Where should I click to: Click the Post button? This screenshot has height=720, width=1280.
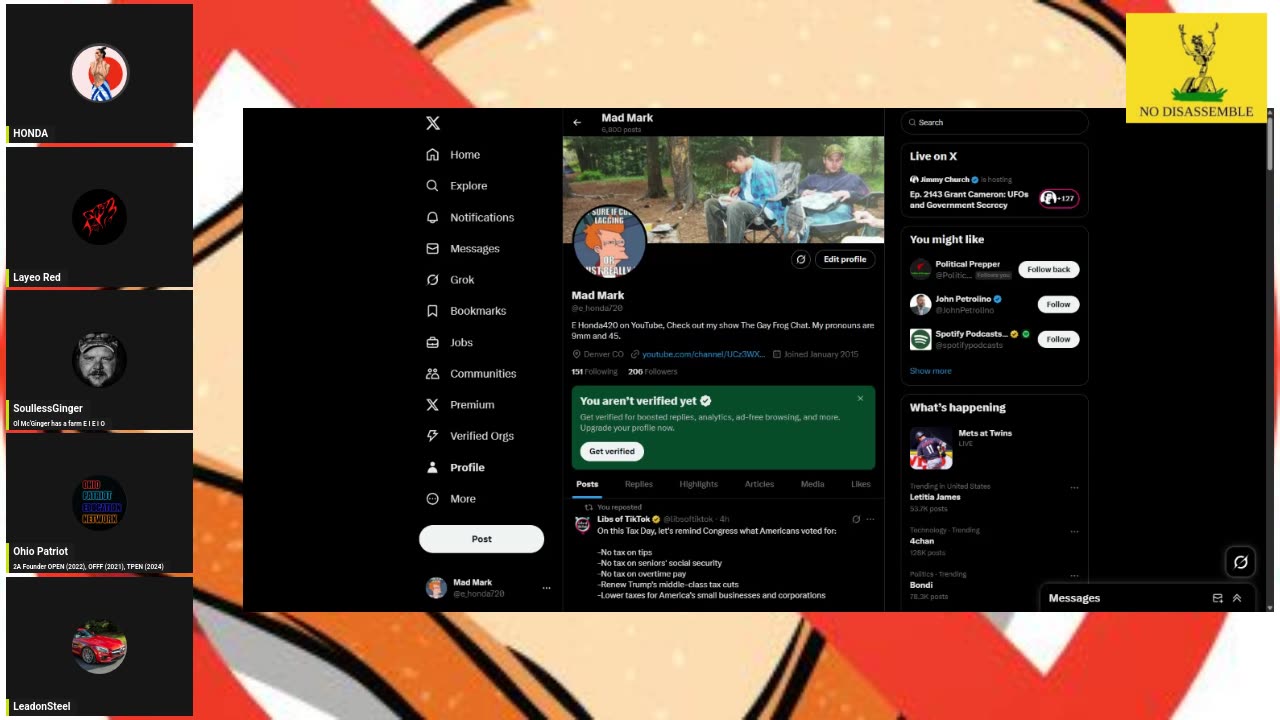[x=481, y=539]
